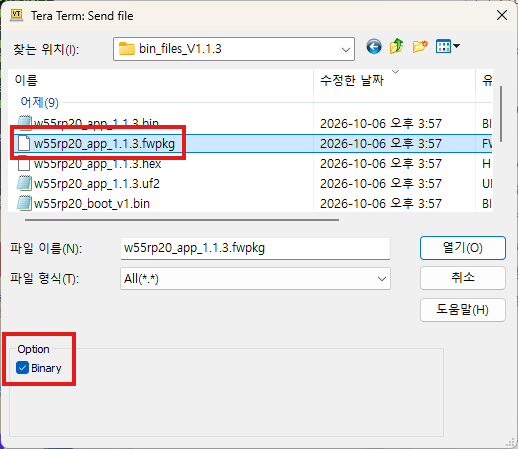Screen dimensions: 518x449
Task: Expand the bin_files_V1.1.3 location dropdown
Action: point(346,49)
